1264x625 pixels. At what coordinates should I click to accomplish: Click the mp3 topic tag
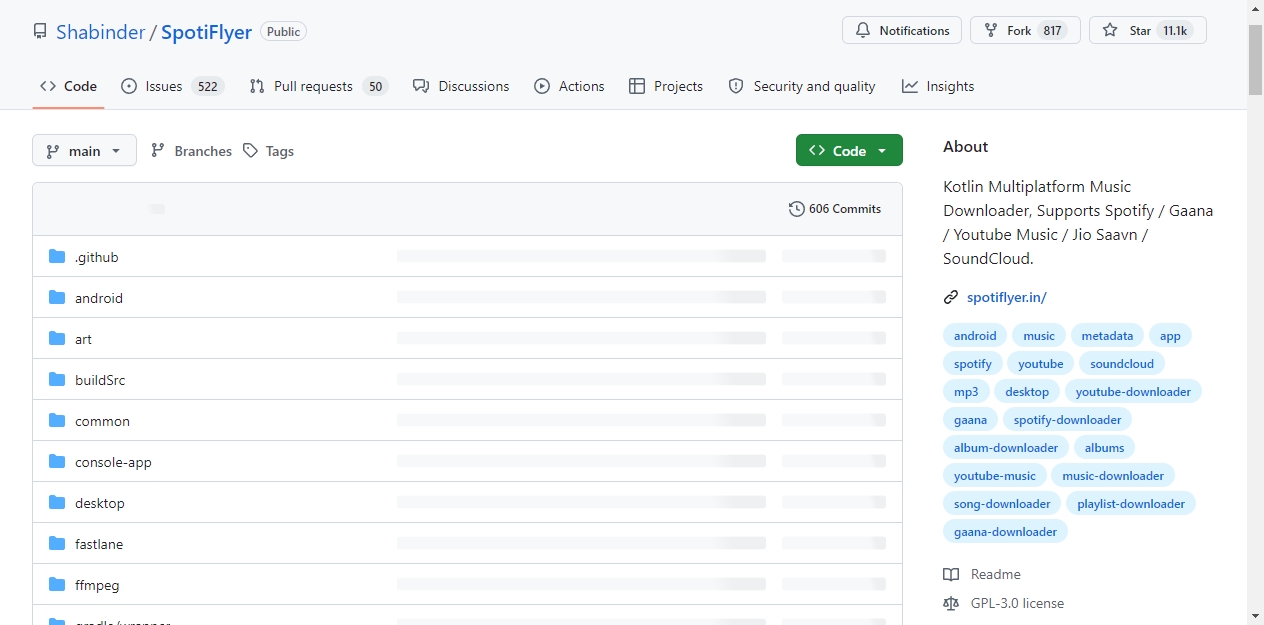[966, 392]
